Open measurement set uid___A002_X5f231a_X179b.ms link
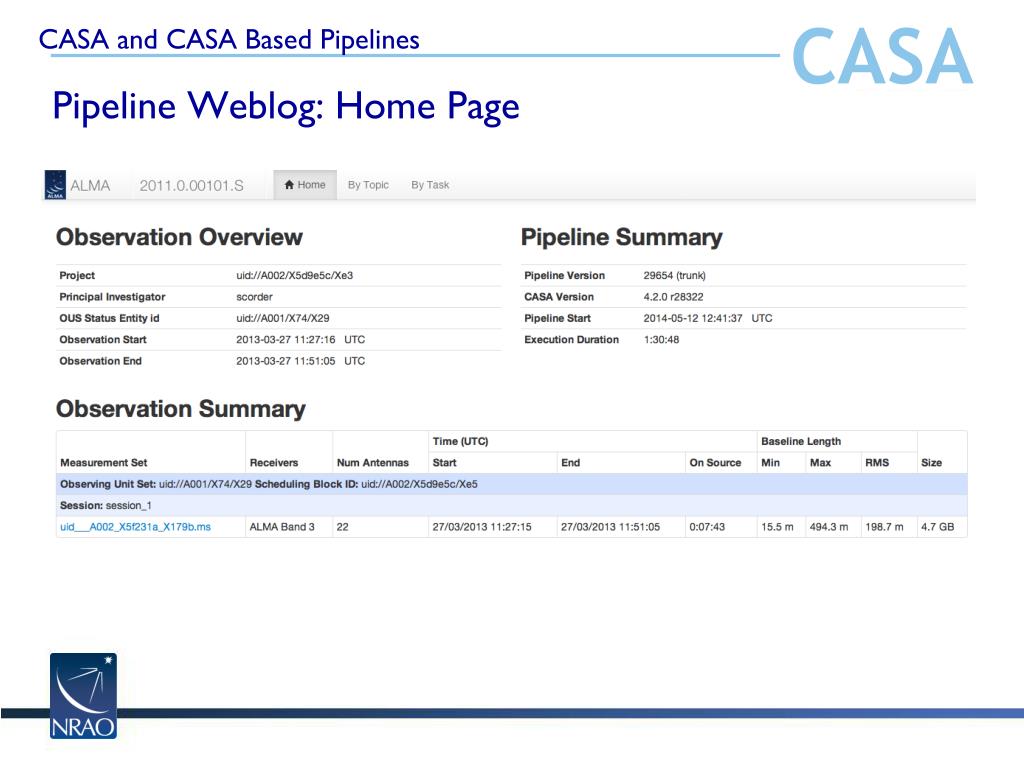Image resolution: width=1024 pixels, height=768 pixels. click(135, 527)
